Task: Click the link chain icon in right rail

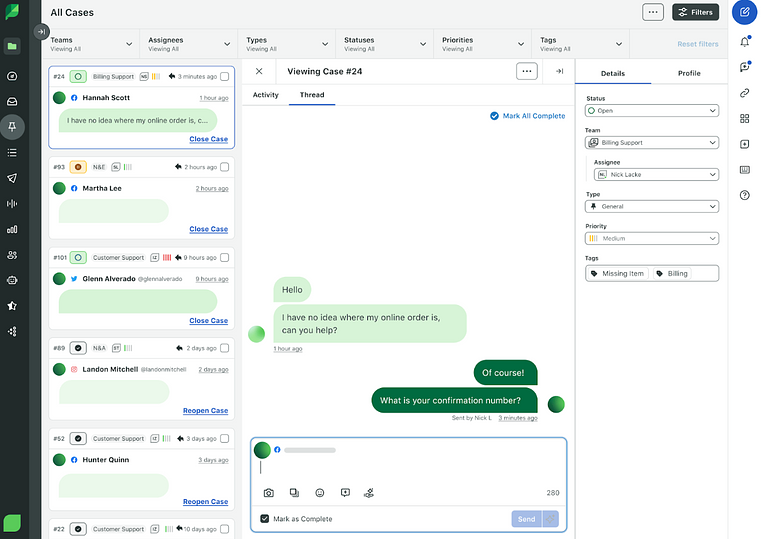Action: [x=744, y=93]
